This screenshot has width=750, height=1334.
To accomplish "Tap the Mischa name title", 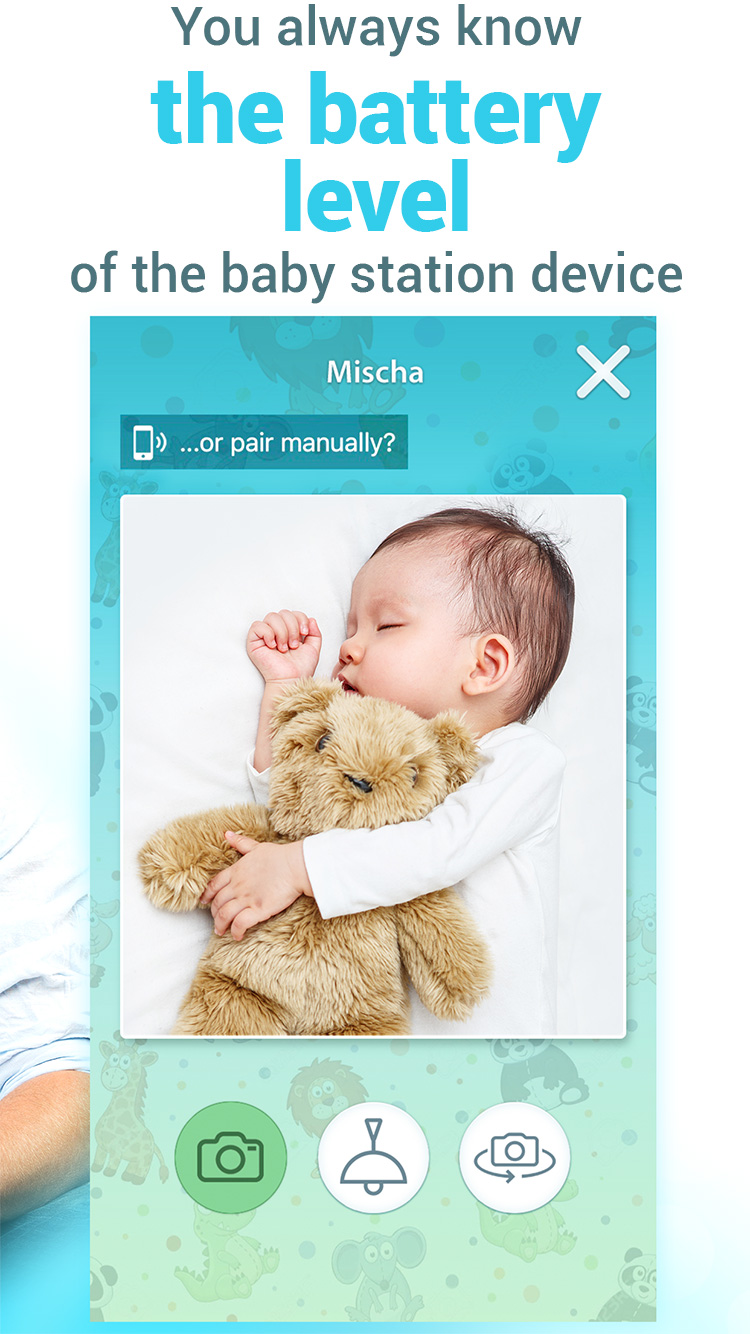I will pos(375,373).
